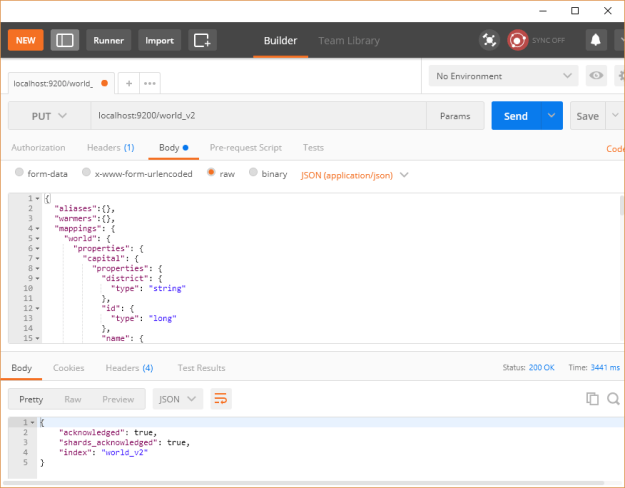625x488 pixels.
Task: Collapse the fold arrow on line 1
Action: 37,199
